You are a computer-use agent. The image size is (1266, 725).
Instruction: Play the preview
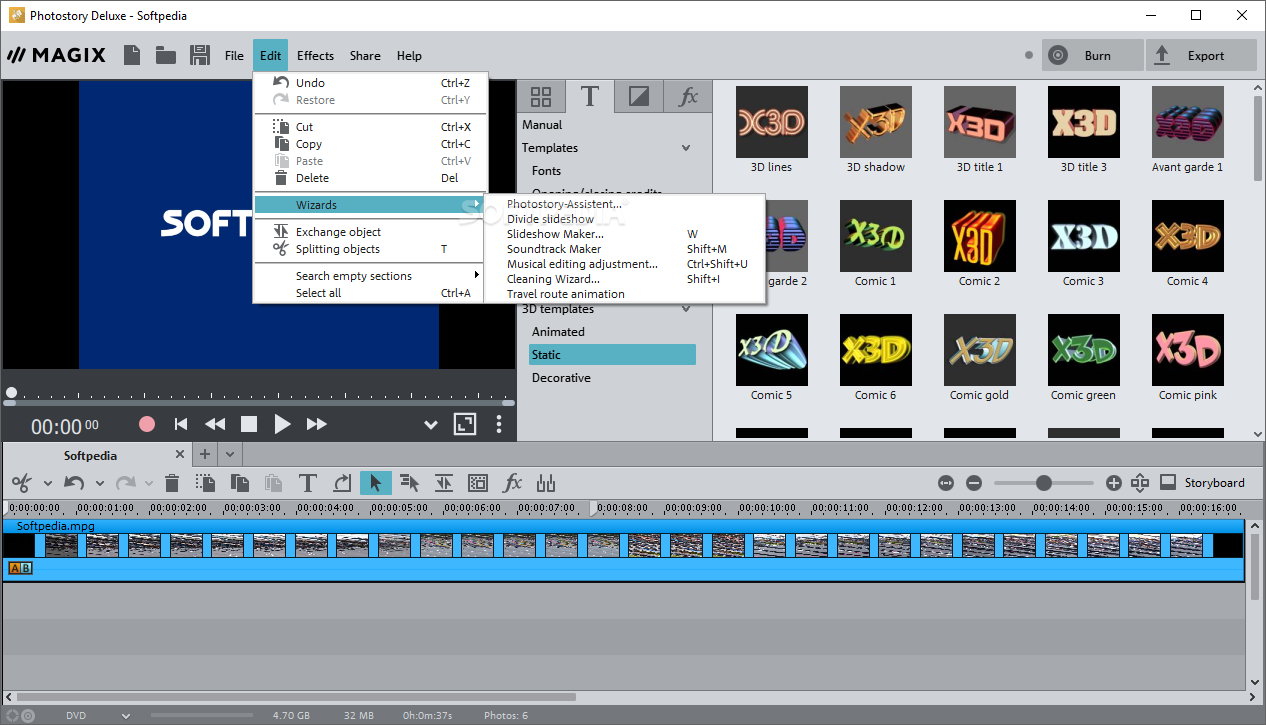282,424
